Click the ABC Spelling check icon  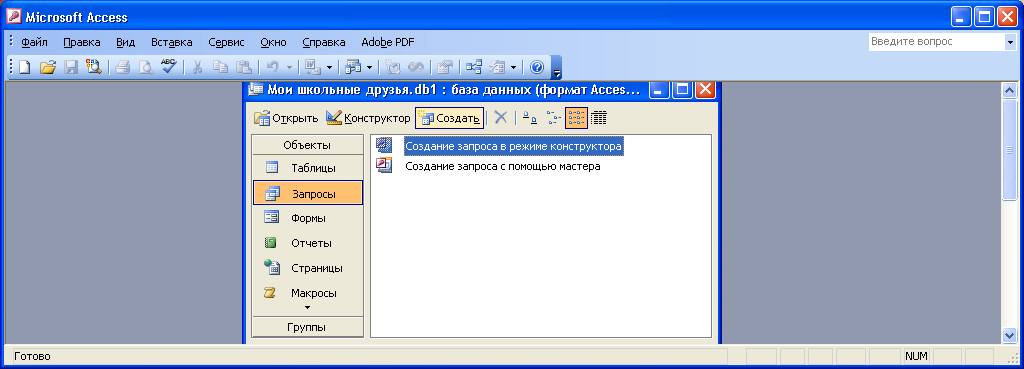[x=169, y=67]
